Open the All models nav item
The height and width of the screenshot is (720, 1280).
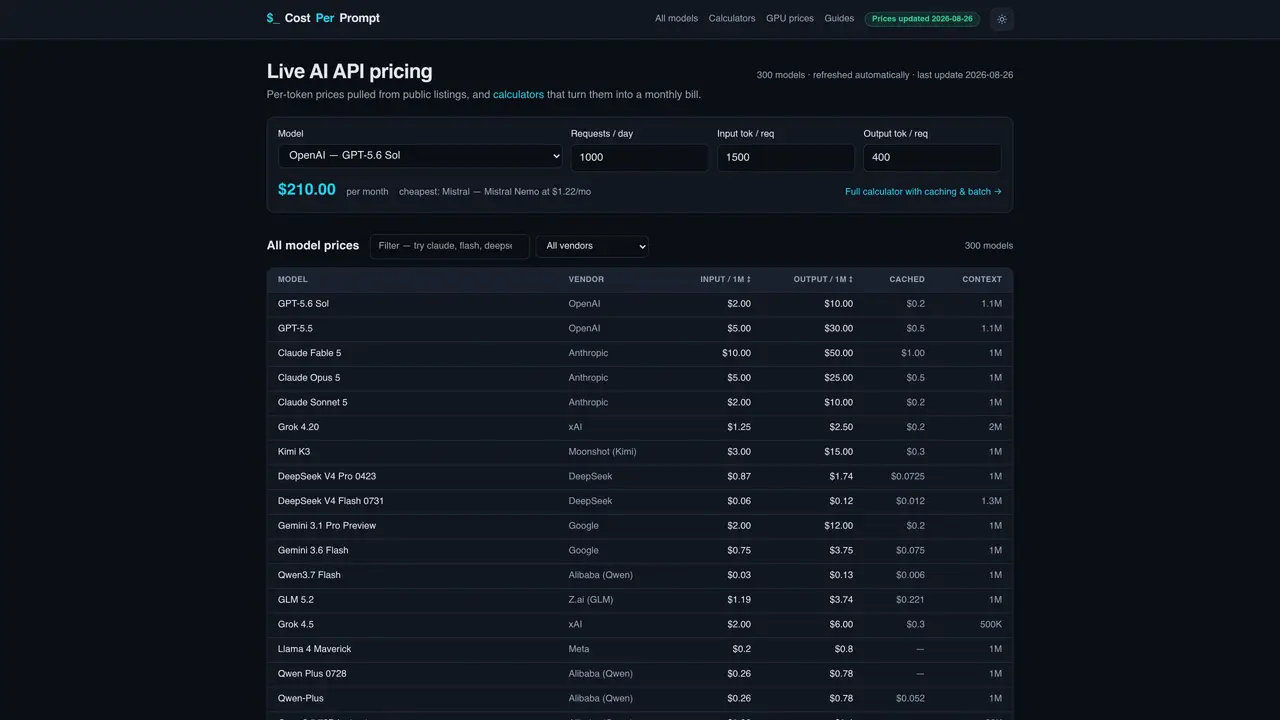click(x=676, y=19)
